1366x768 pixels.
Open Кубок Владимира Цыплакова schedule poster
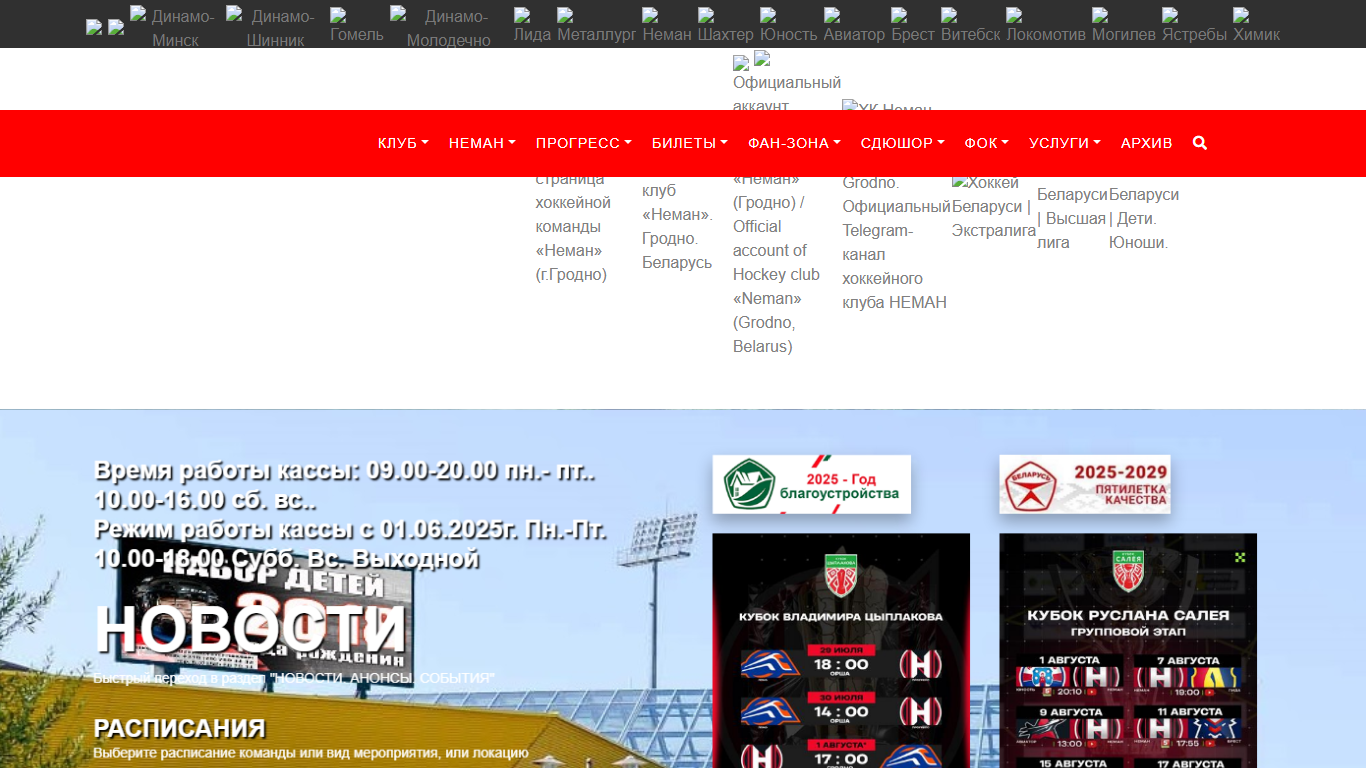pos(841,650)
